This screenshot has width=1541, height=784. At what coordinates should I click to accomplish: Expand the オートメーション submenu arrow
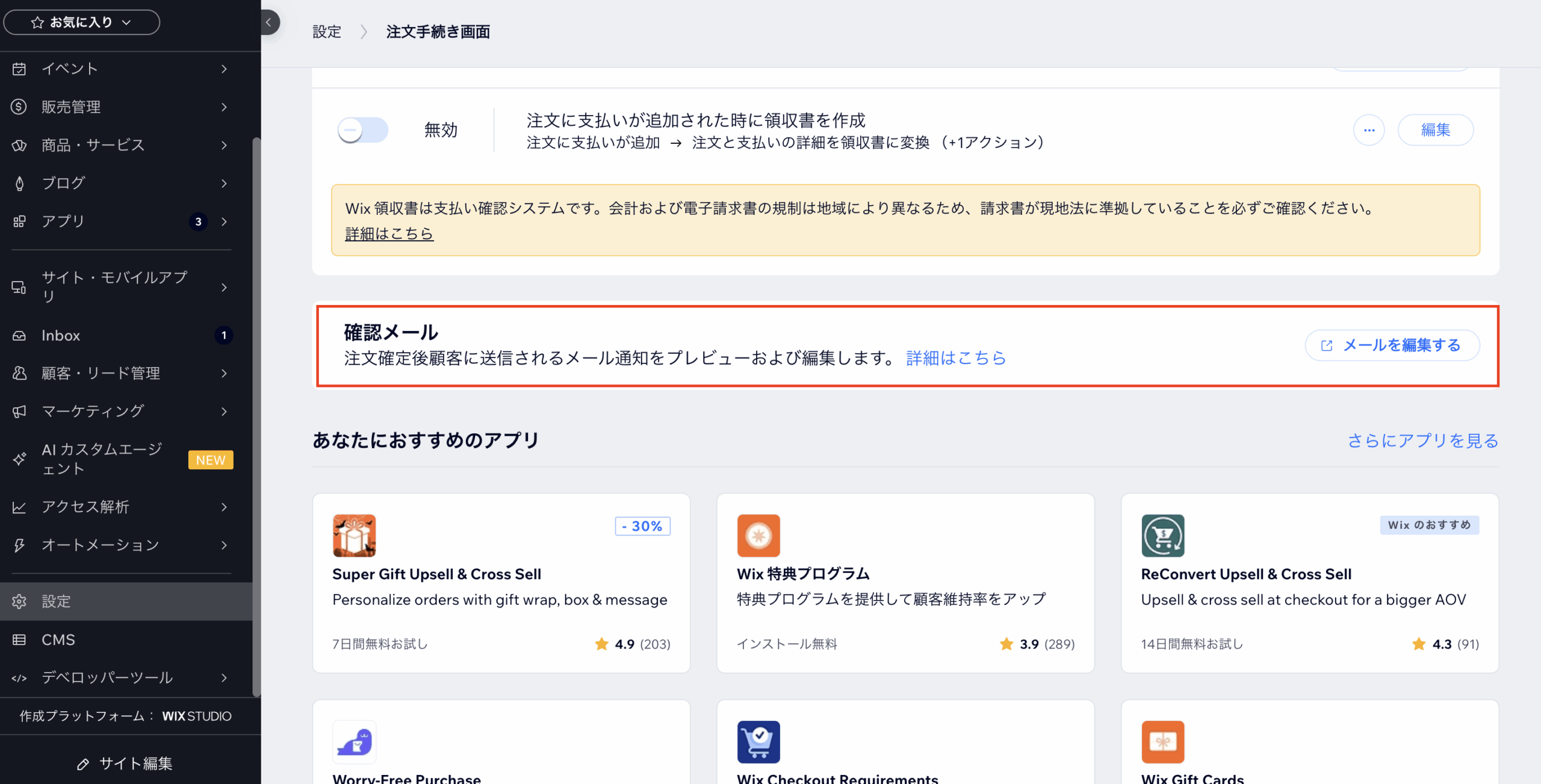click(224, 545)
